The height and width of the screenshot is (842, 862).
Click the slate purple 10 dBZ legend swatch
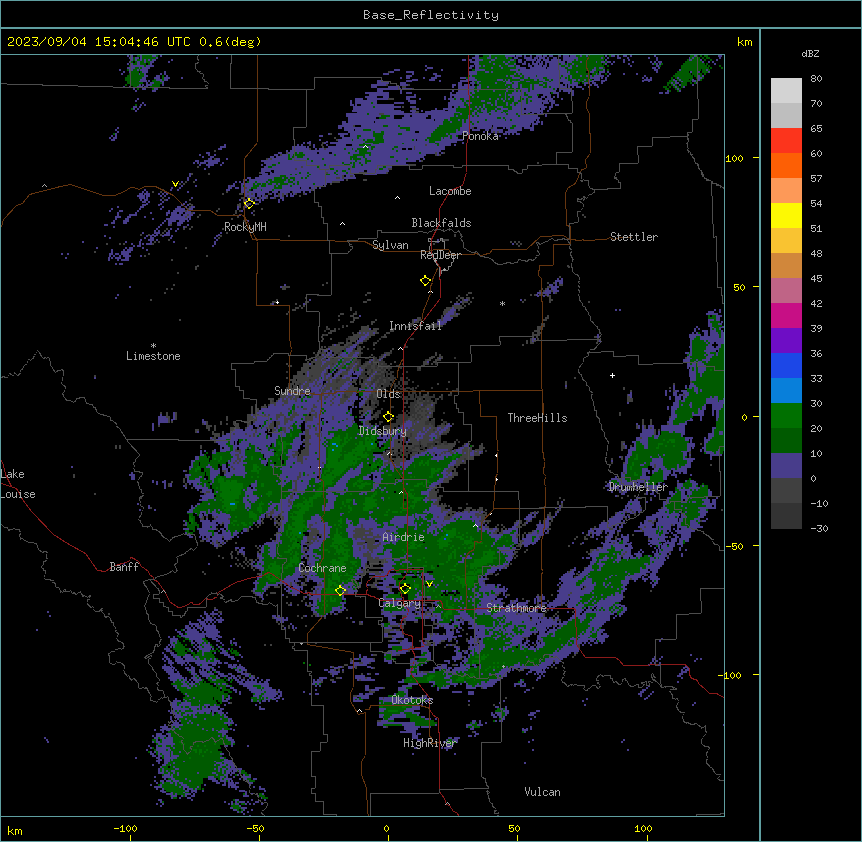[786, 466]
